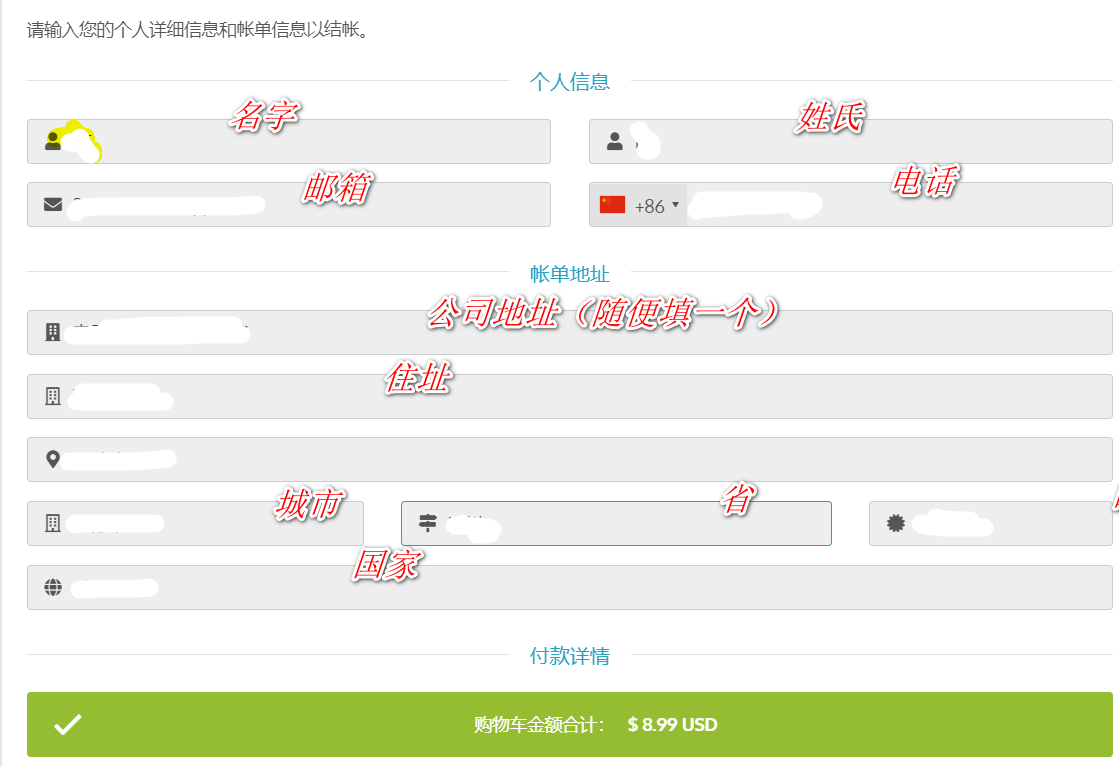Click the signpost icon in province field
The width and height of the screenshot is (1119, 767).
click(428, 523)
